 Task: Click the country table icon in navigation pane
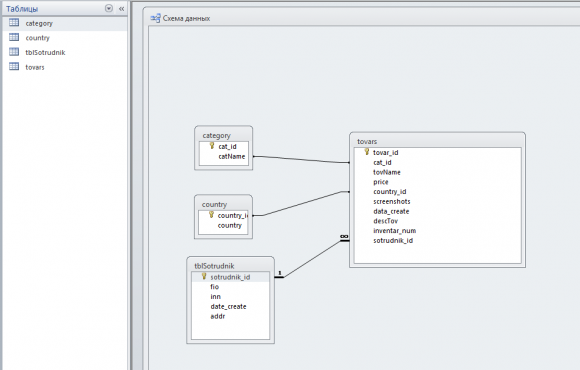pyautogui.click(x=14, y=37)
